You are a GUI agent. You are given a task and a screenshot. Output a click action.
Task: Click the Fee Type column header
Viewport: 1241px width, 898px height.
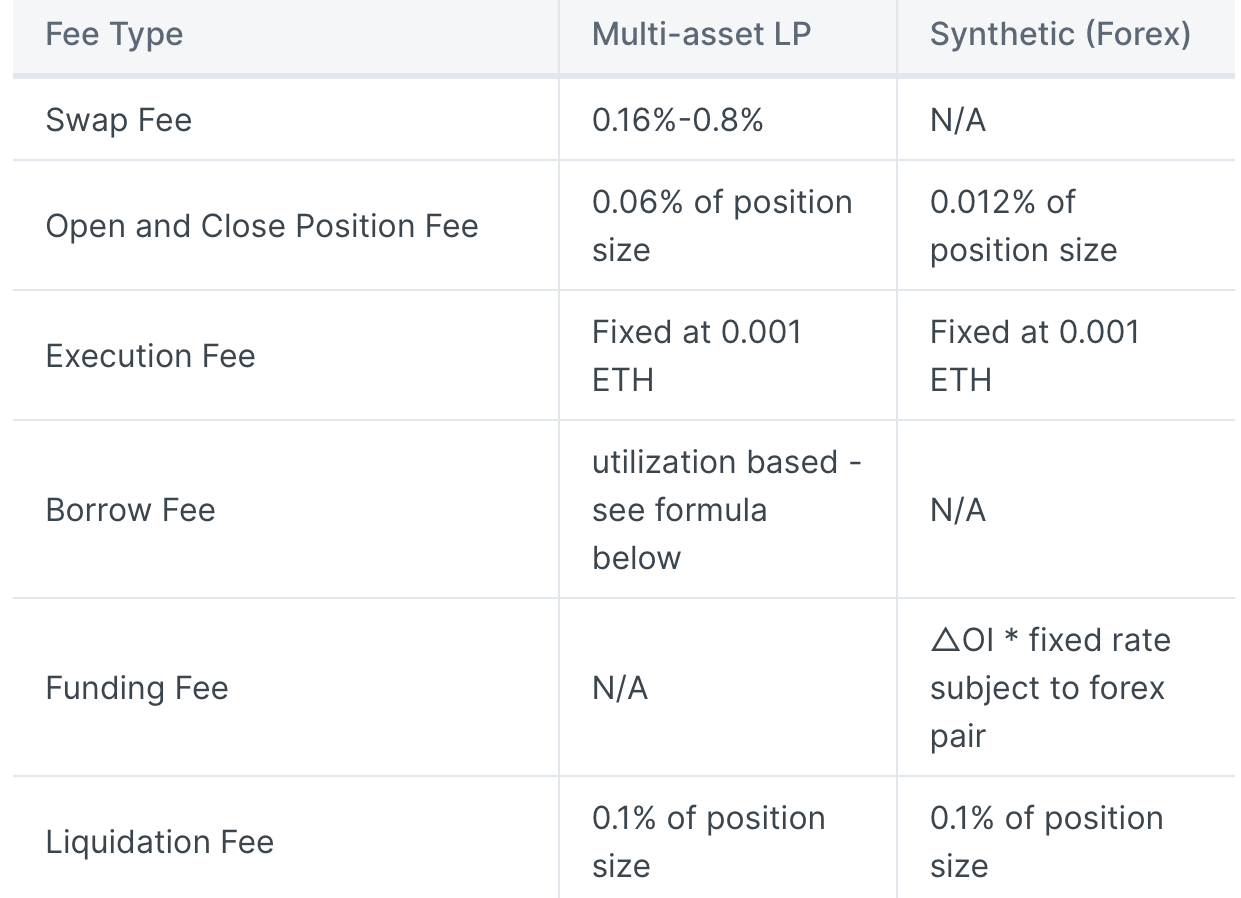(114, 35)
